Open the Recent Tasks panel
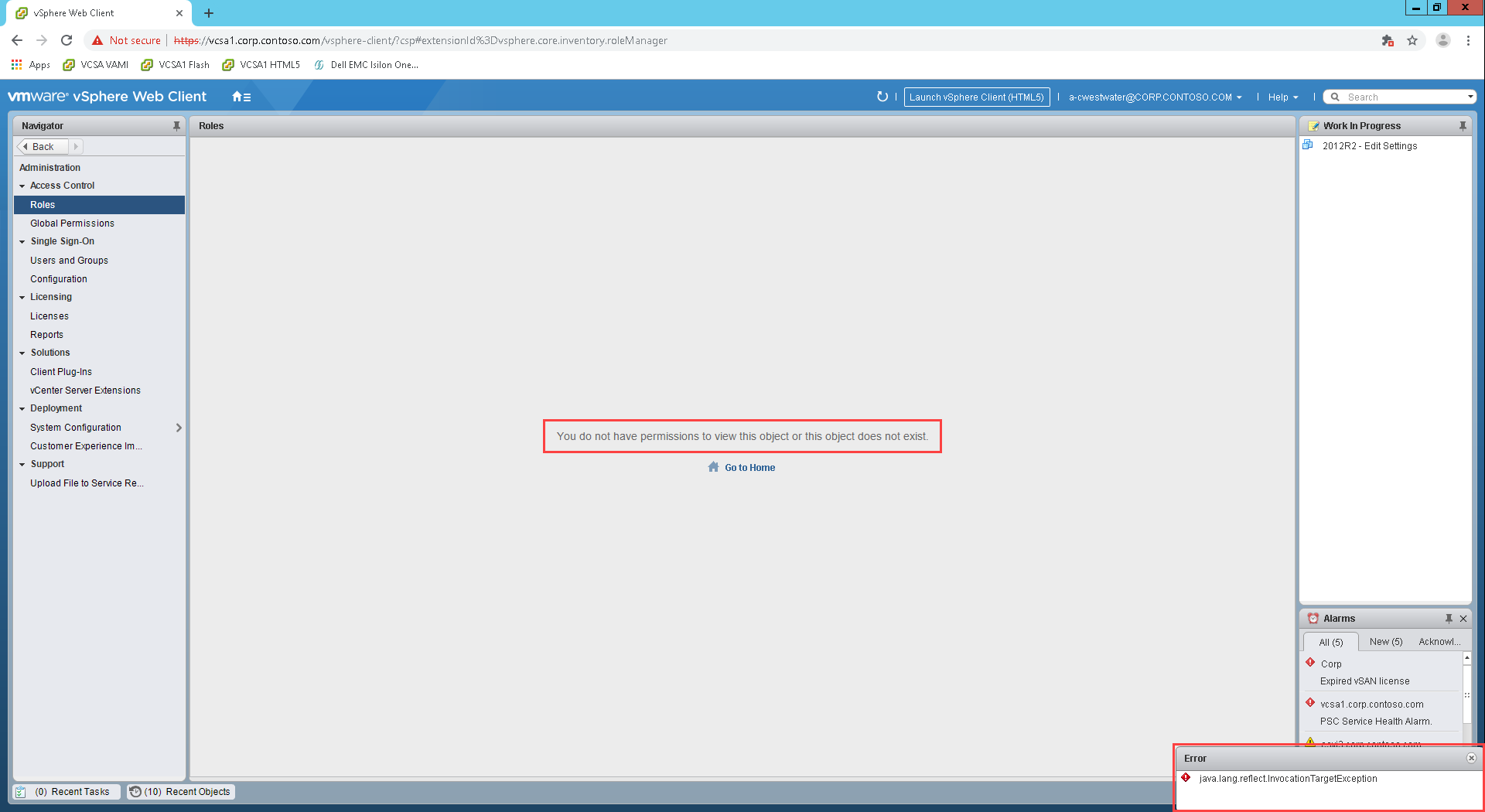The height and width of the screenshot is (812, 1485). click(x=67, y=792)
